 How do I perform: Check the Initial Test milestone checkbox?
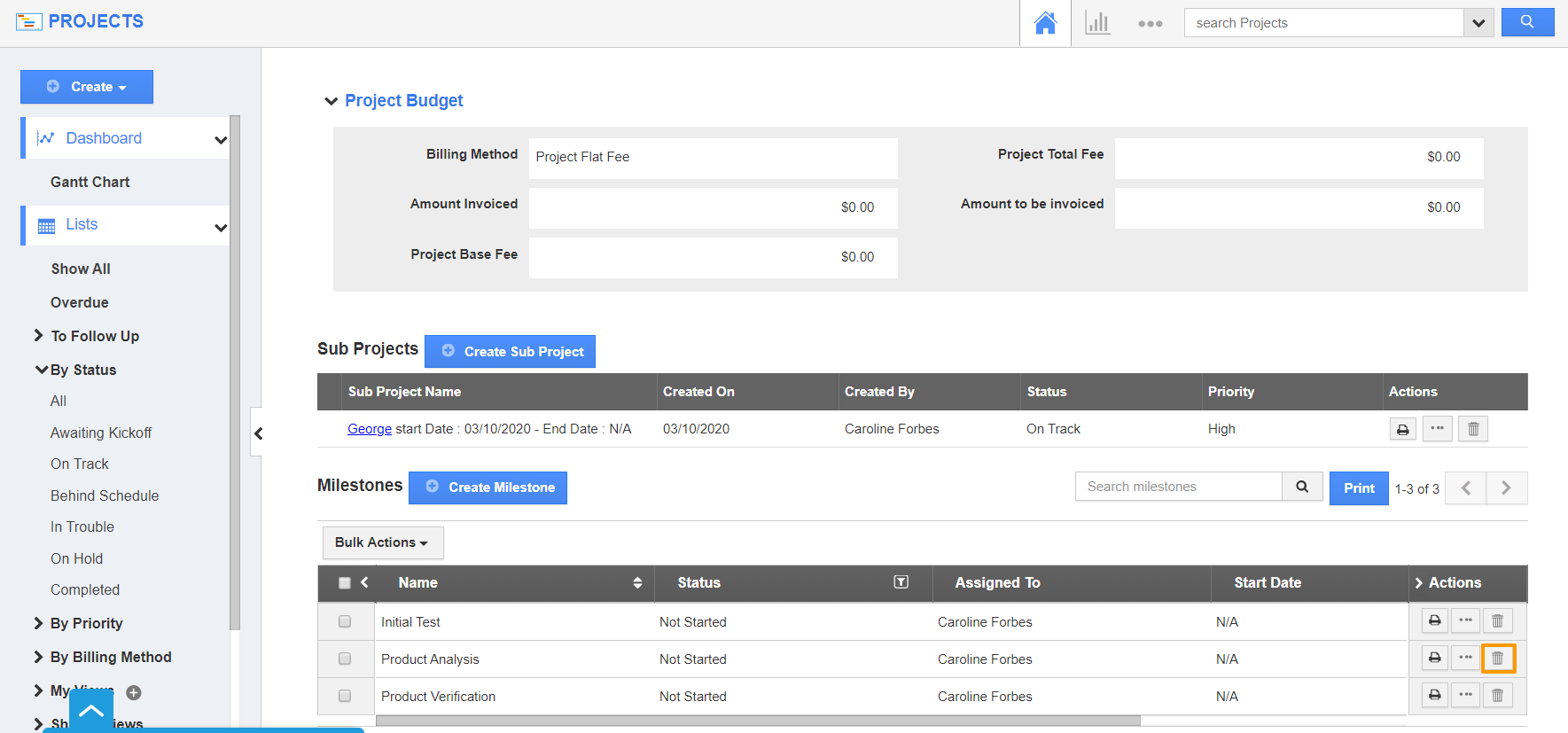345,622
